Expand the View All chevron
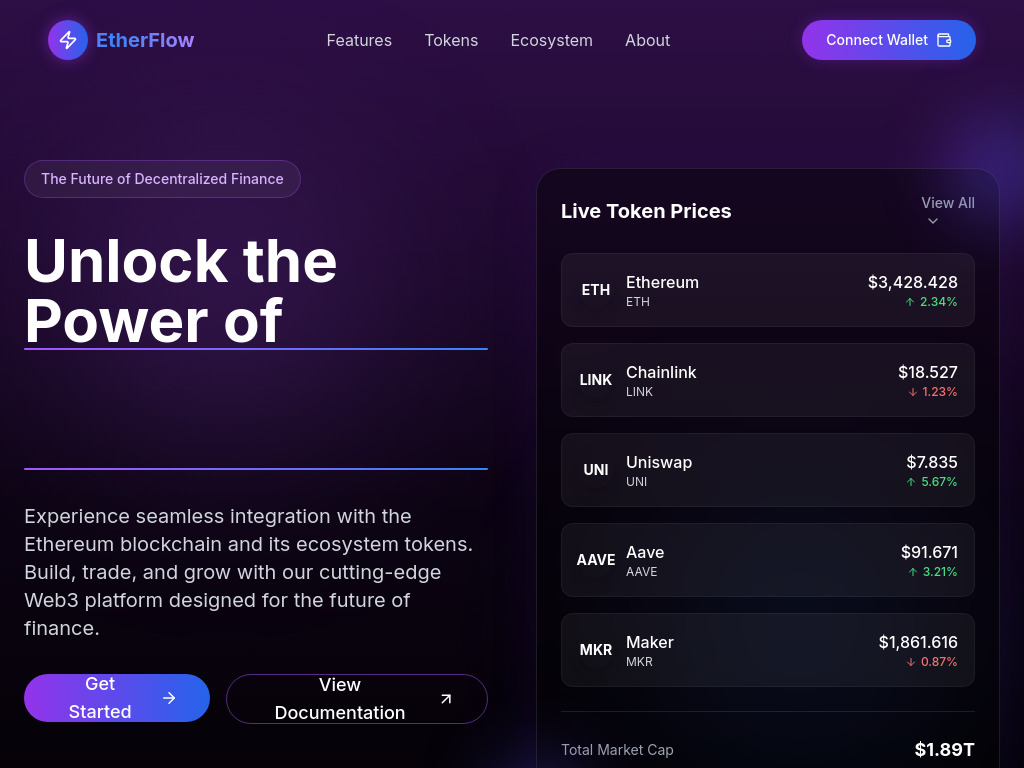 coord(933,221)
